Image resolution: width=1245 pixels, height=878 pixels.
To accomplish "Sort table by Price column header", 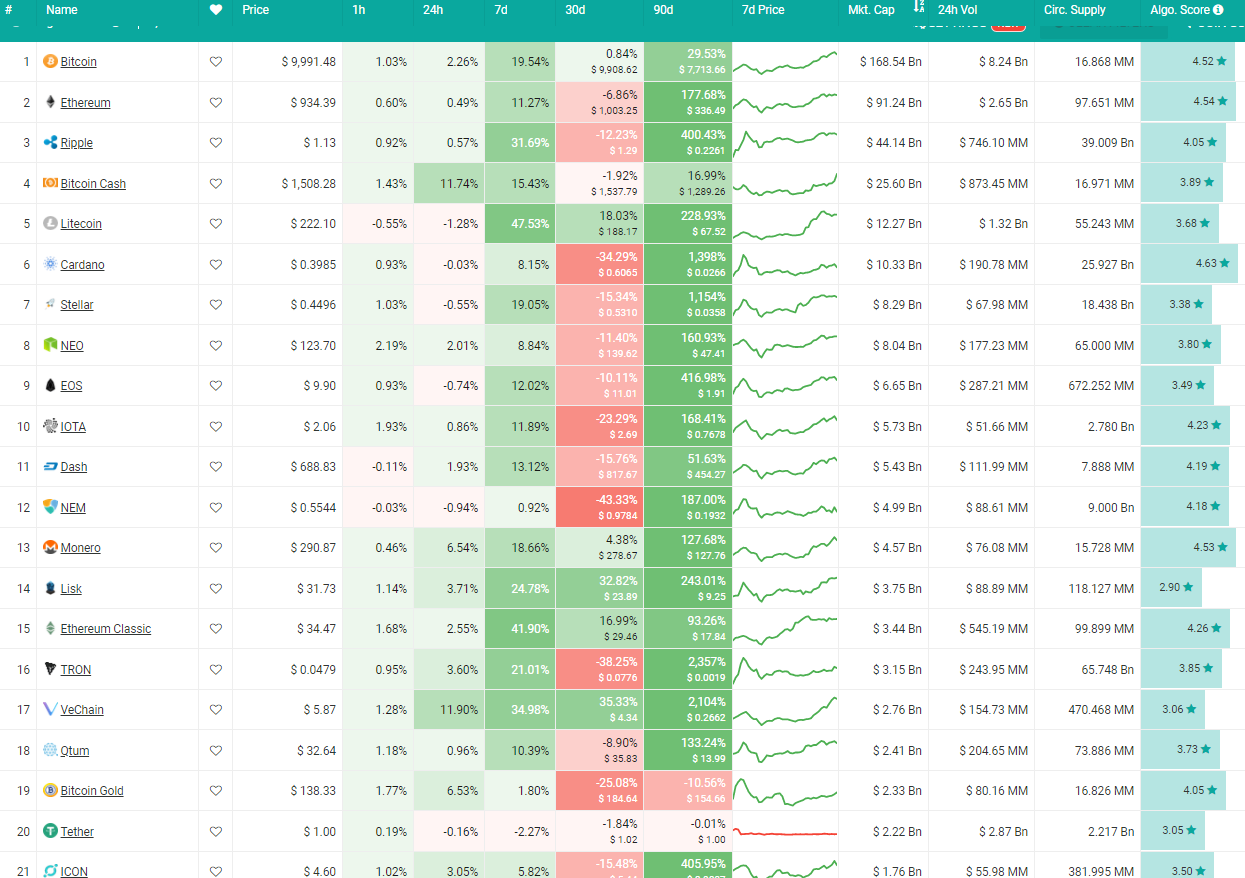I will (256, 10).
